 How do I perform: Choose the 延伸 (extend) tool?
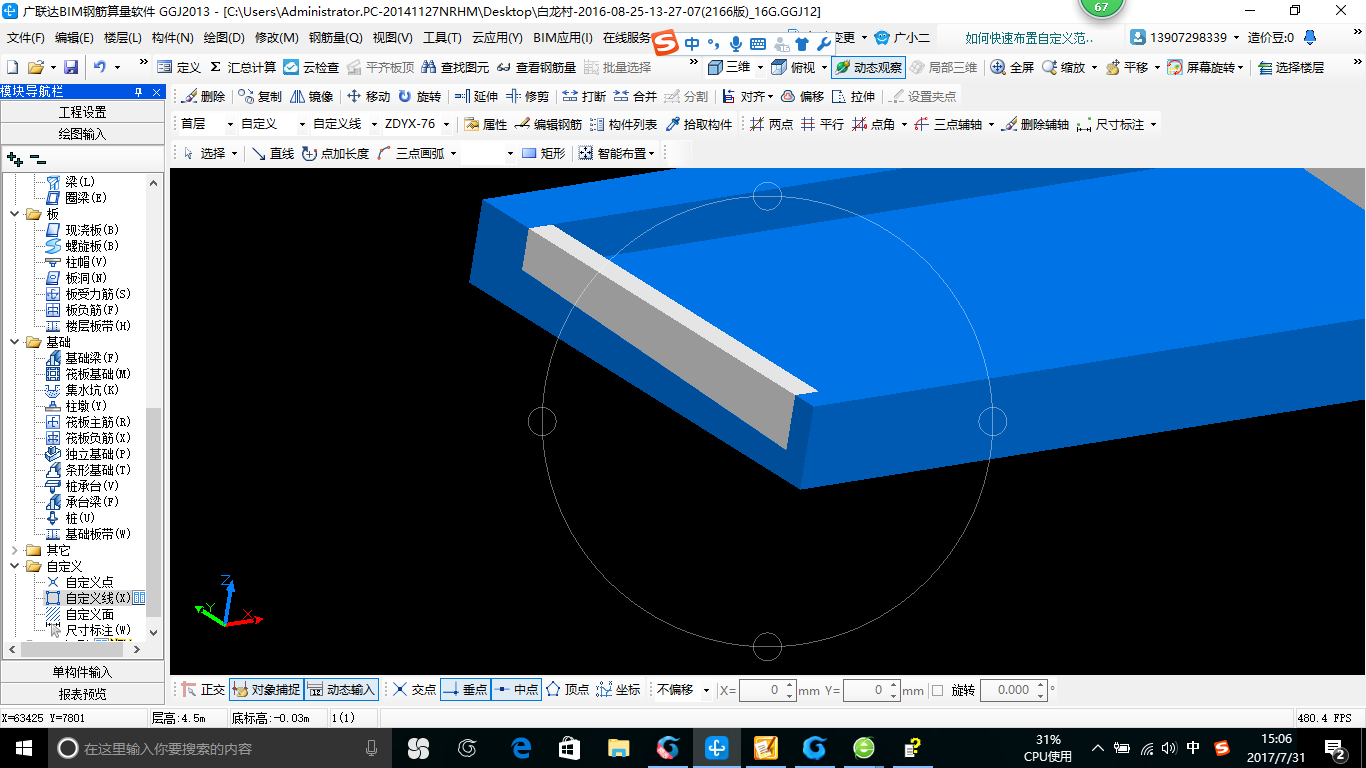[476, 97]
